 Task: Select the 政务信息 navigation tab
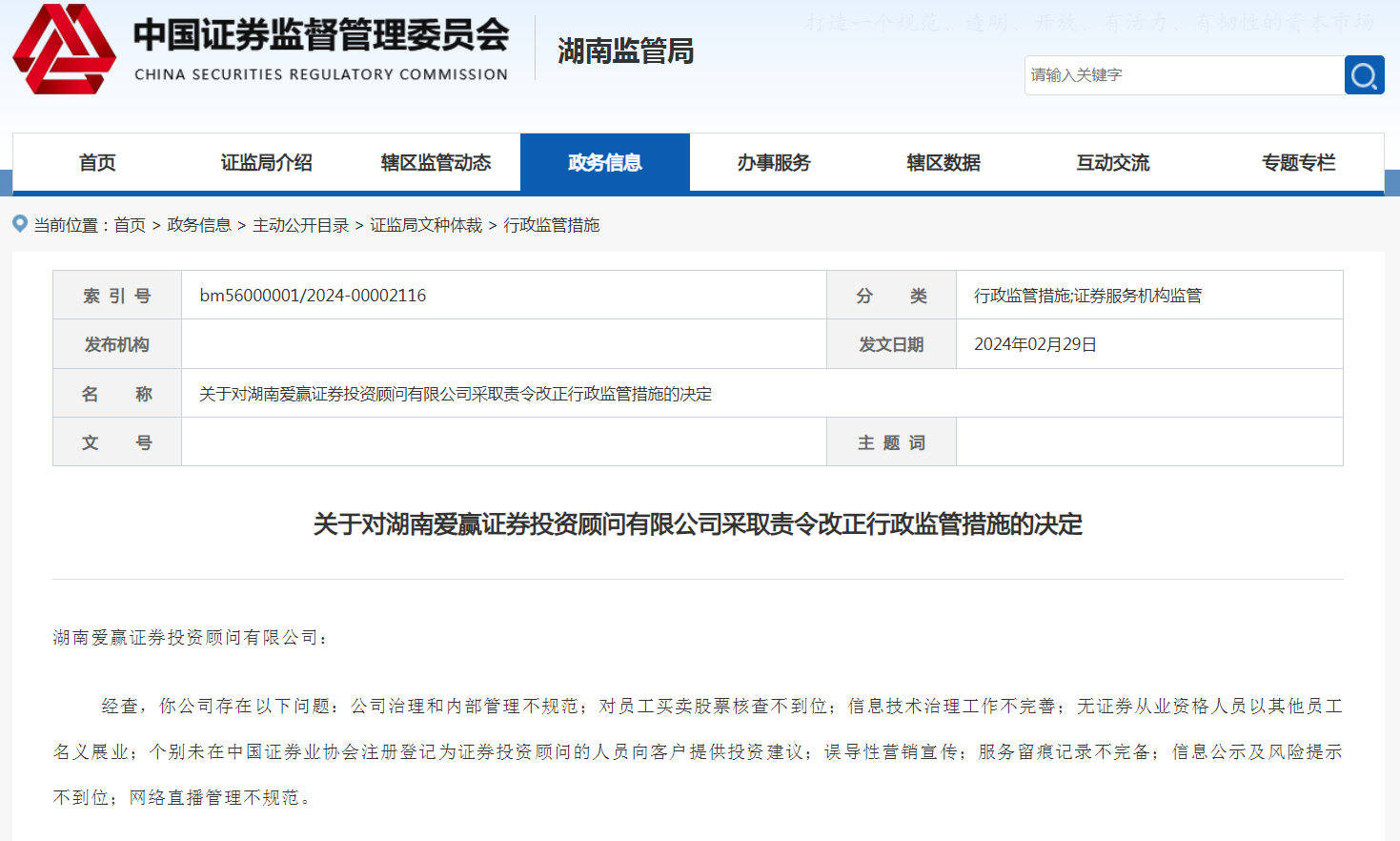point(604,163)
